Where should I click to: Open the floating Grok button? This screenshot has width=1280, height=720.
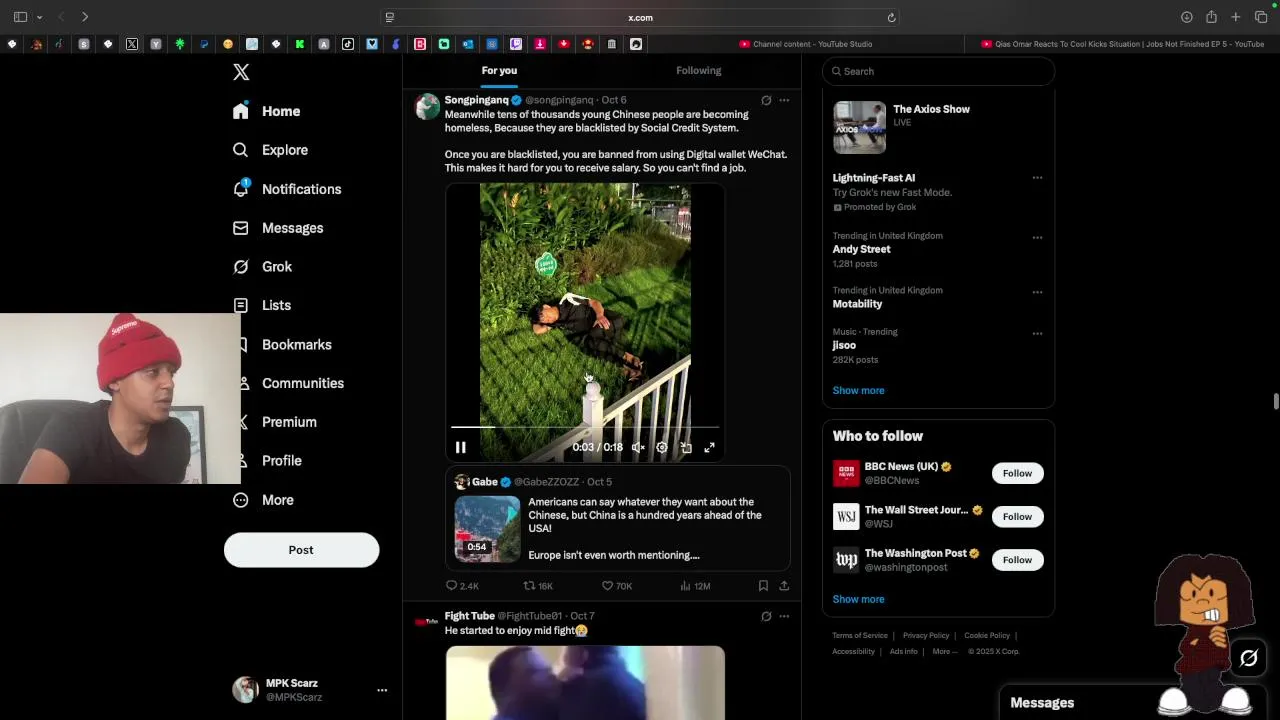tap(1249, 658)
